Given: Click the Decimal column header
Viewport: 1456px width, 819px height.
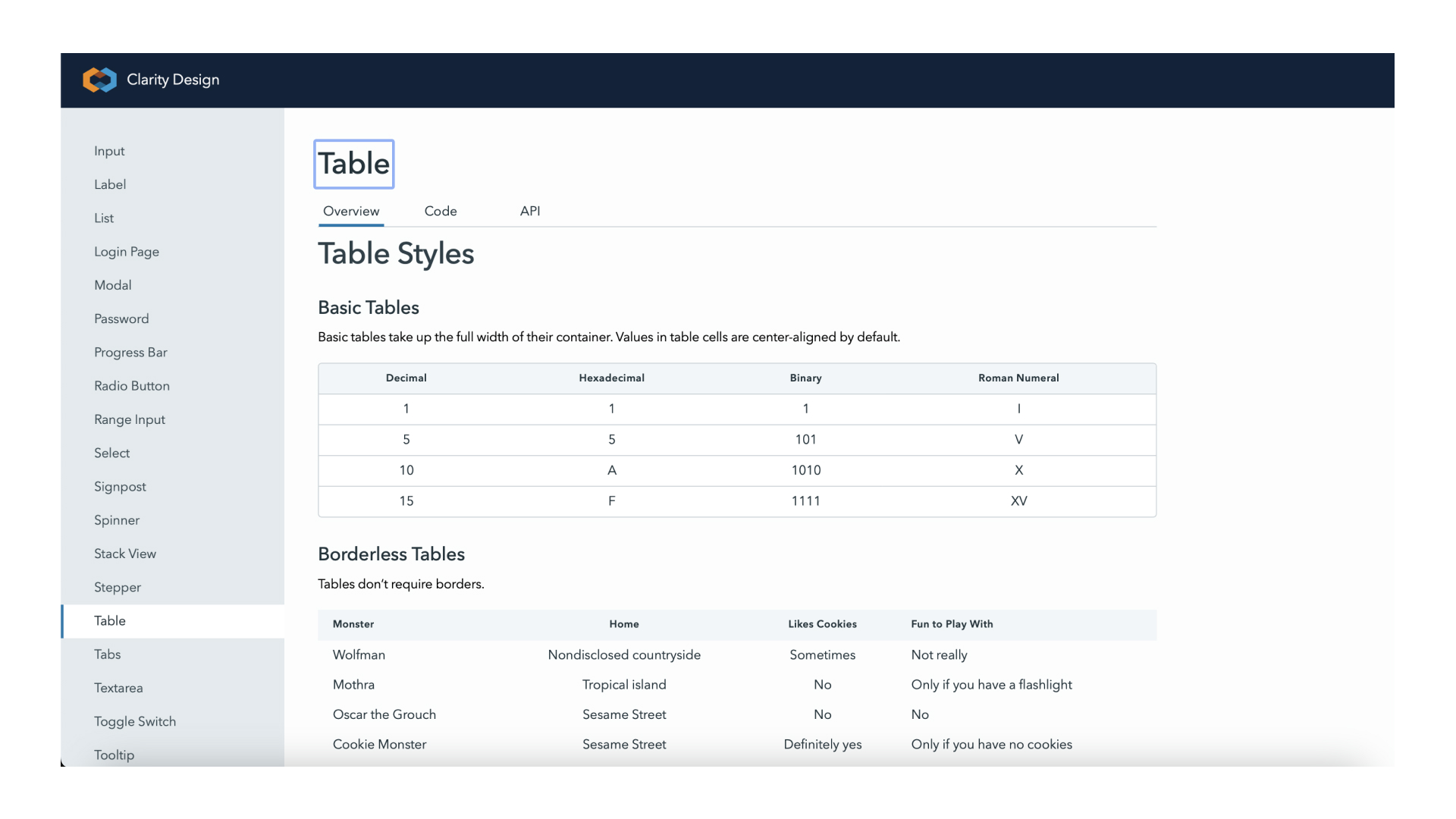Looking at the screenshot, I should pyautogui.click(x=406, y=378).
